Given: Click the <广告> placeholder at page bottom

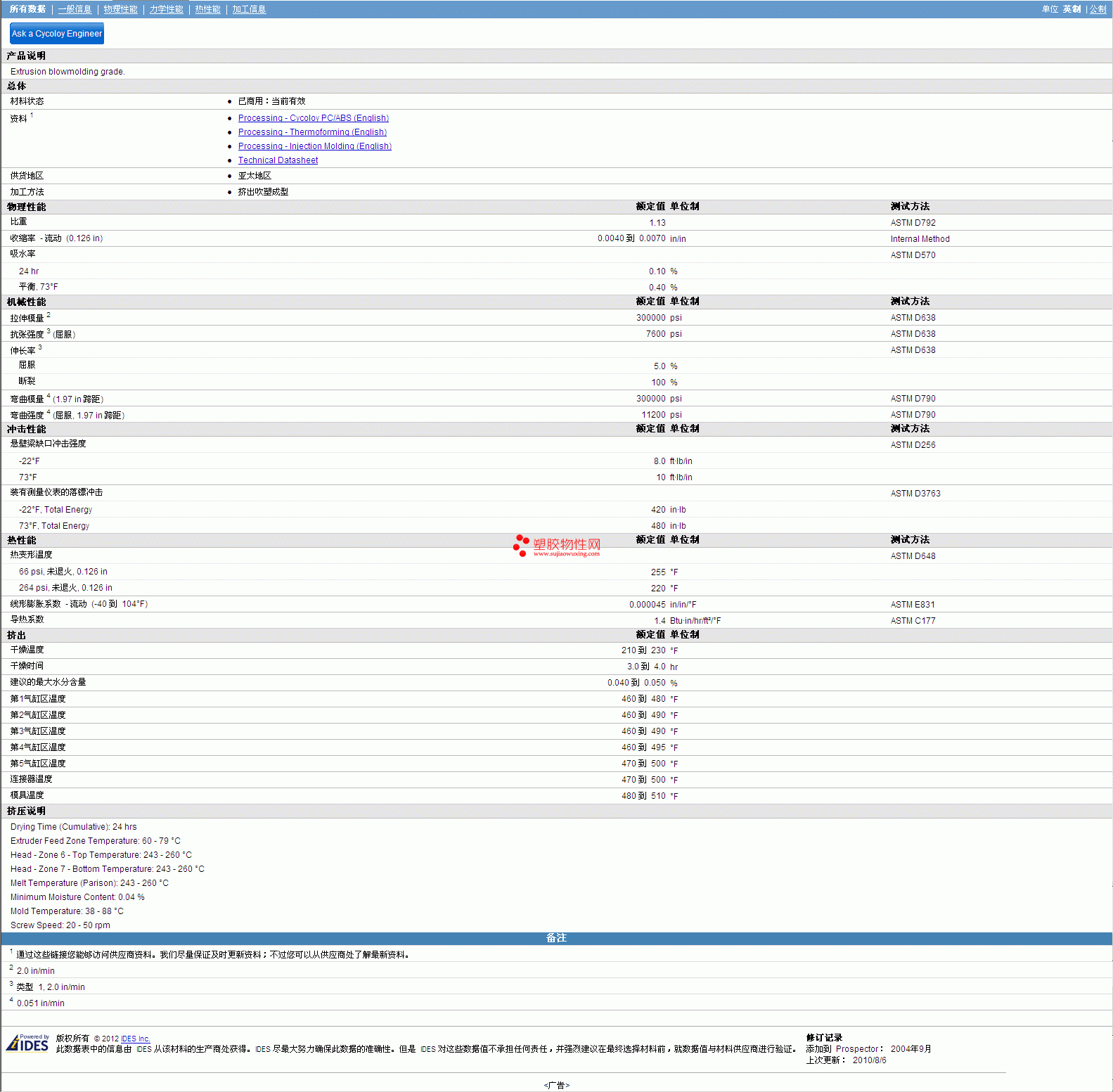Looking at the screenshot, I should (556, 1085).
